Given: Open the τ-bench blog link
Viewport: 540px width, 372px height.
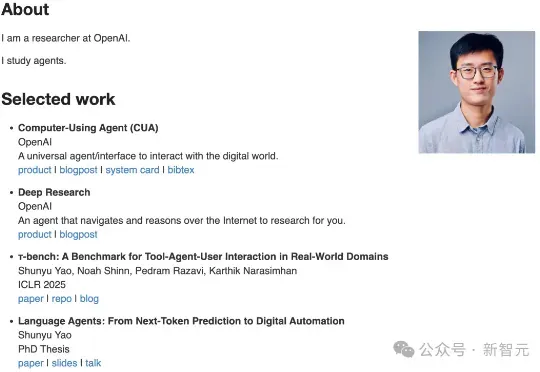Looking at the screenshot, I should point(89,299).
